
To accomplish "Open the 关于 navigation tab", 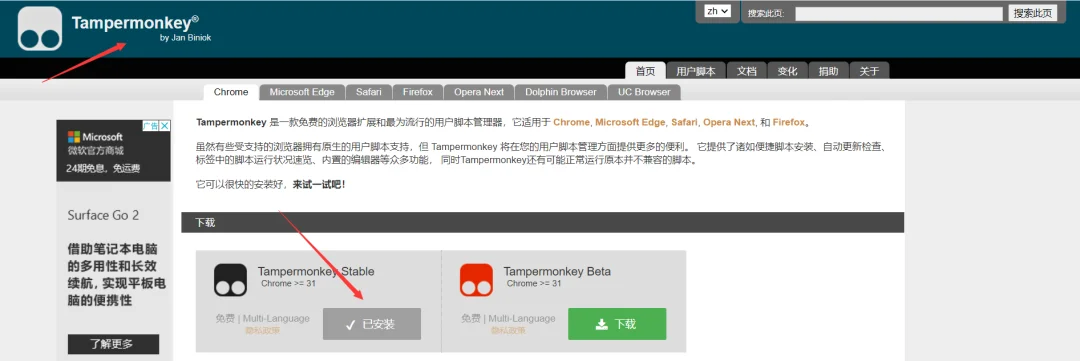I will tap(870, 71).
